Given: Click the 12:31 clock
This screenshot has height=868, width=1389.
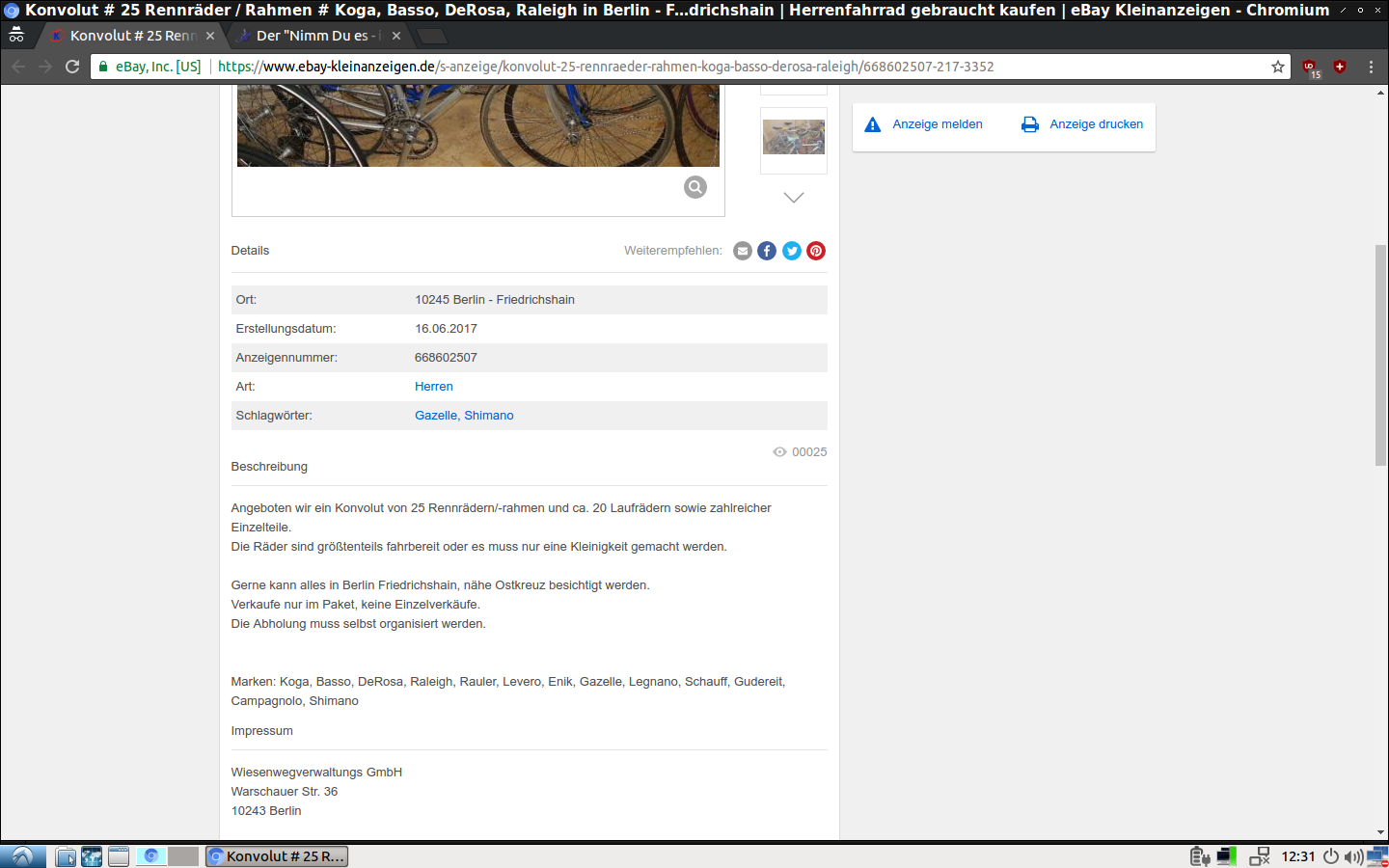Looking at the screenshot, I should click(x=1298, y=856).
